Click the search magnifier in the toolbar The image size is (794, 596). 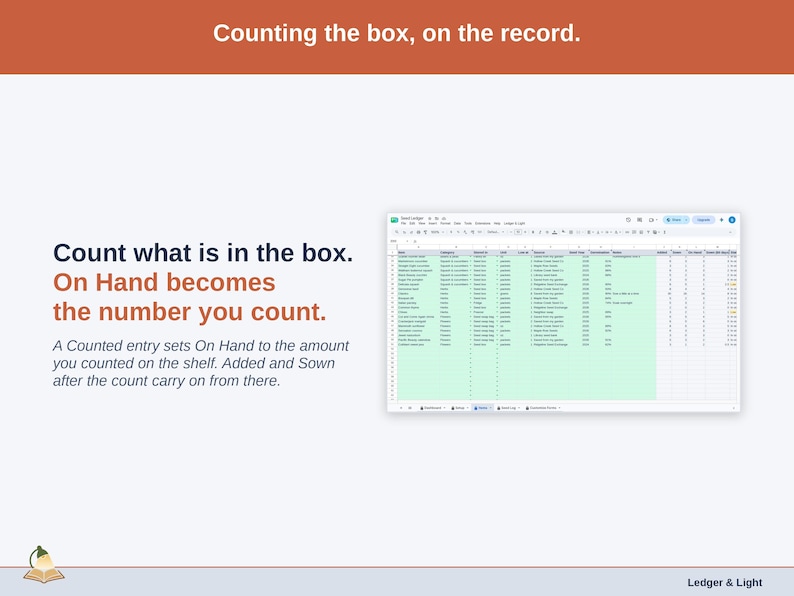point(396,232)
